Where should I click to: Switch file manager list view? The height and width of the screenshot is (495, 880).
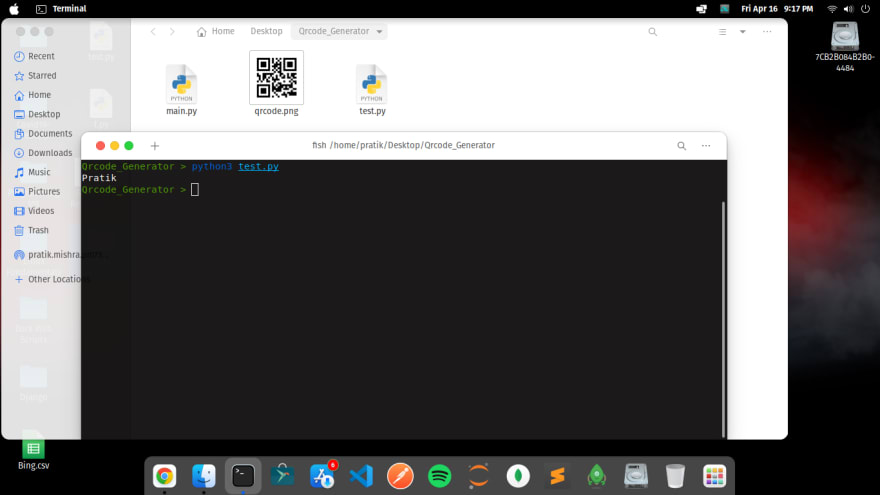click(723, 31)
